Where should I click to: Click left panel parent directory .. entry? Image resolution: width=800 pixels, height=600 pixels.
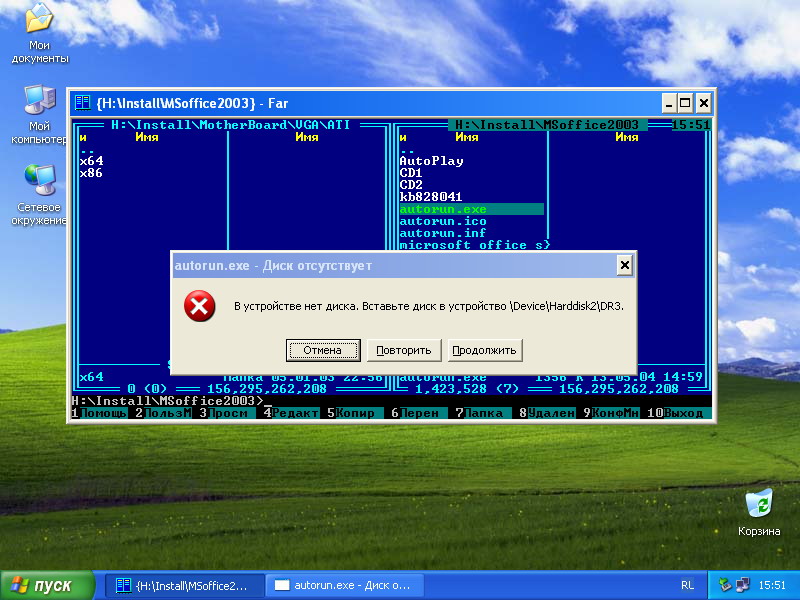(88, 149)
